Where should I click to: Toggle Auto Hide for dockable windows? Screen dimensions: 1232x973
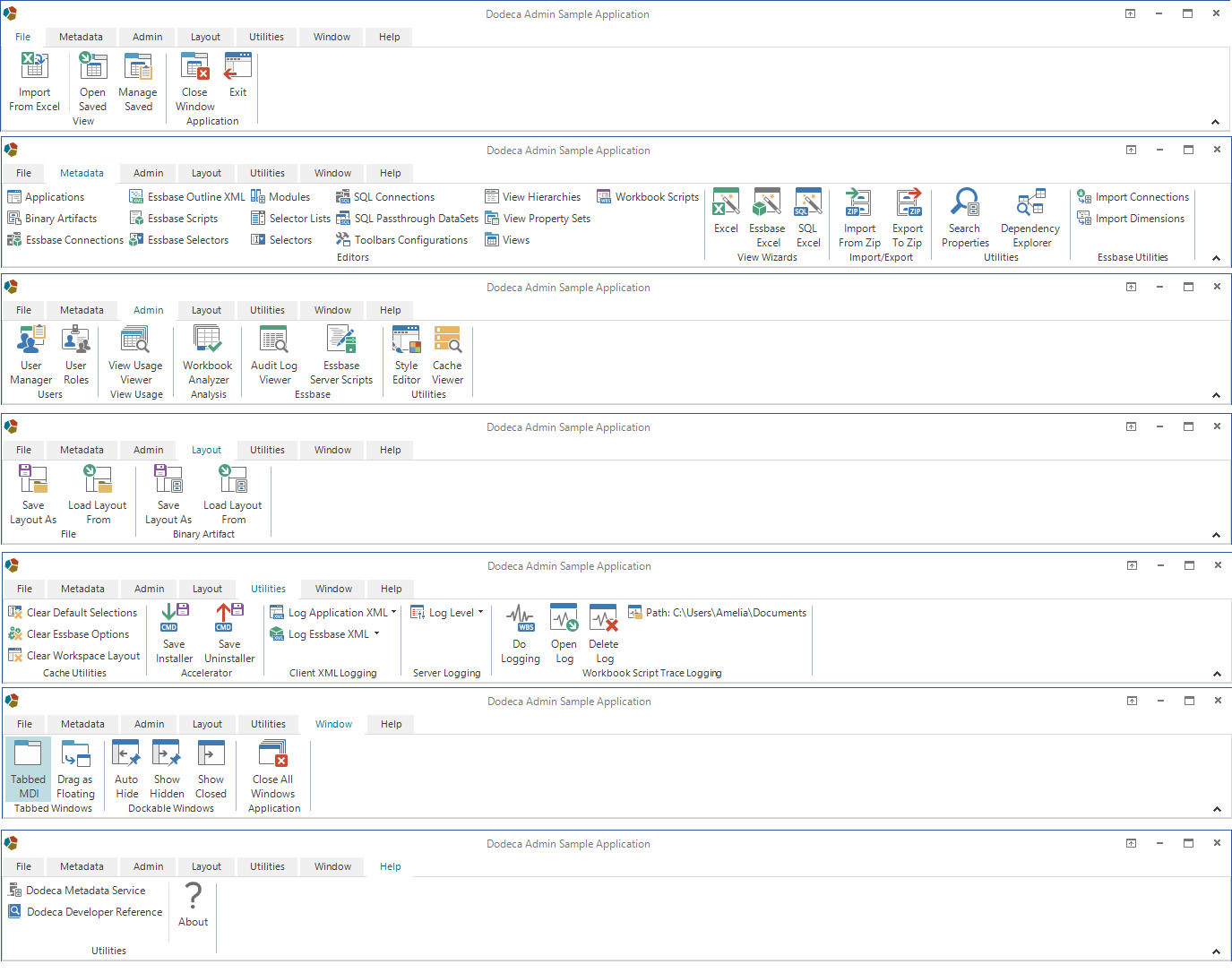point(126,770)
